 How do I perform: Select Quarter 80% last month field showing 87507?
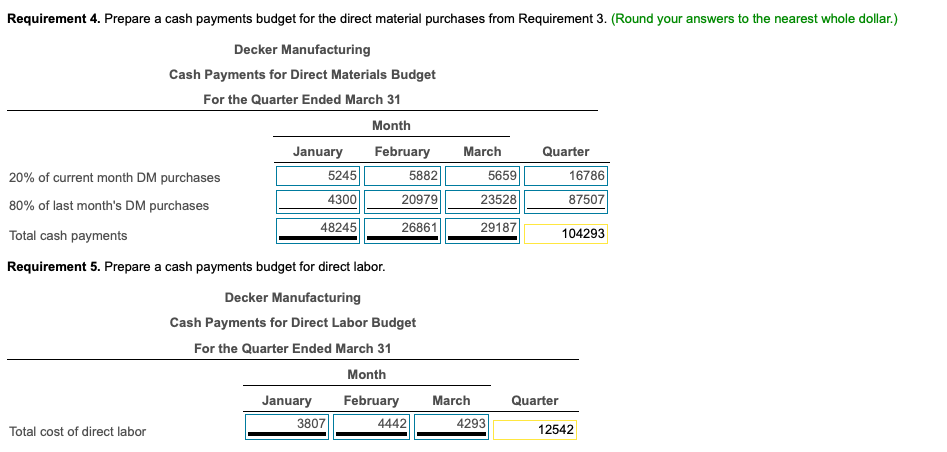pos(566,202)
